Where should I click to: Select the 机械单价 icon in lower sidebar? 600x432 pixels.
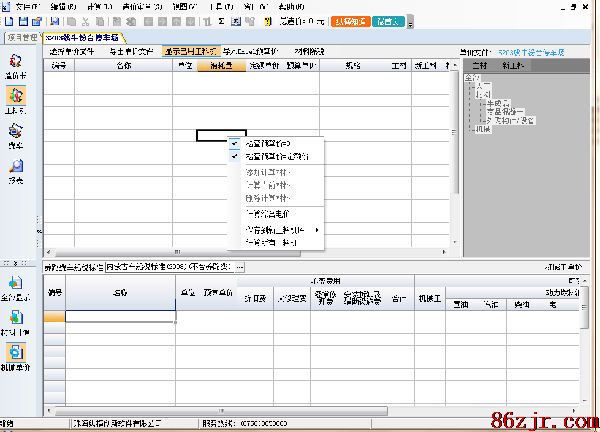point(16,357)
